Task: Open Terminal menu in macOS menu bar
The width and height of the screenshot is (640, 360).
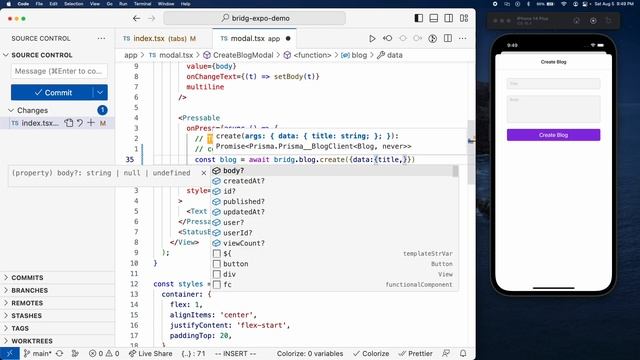Action: 142,4
